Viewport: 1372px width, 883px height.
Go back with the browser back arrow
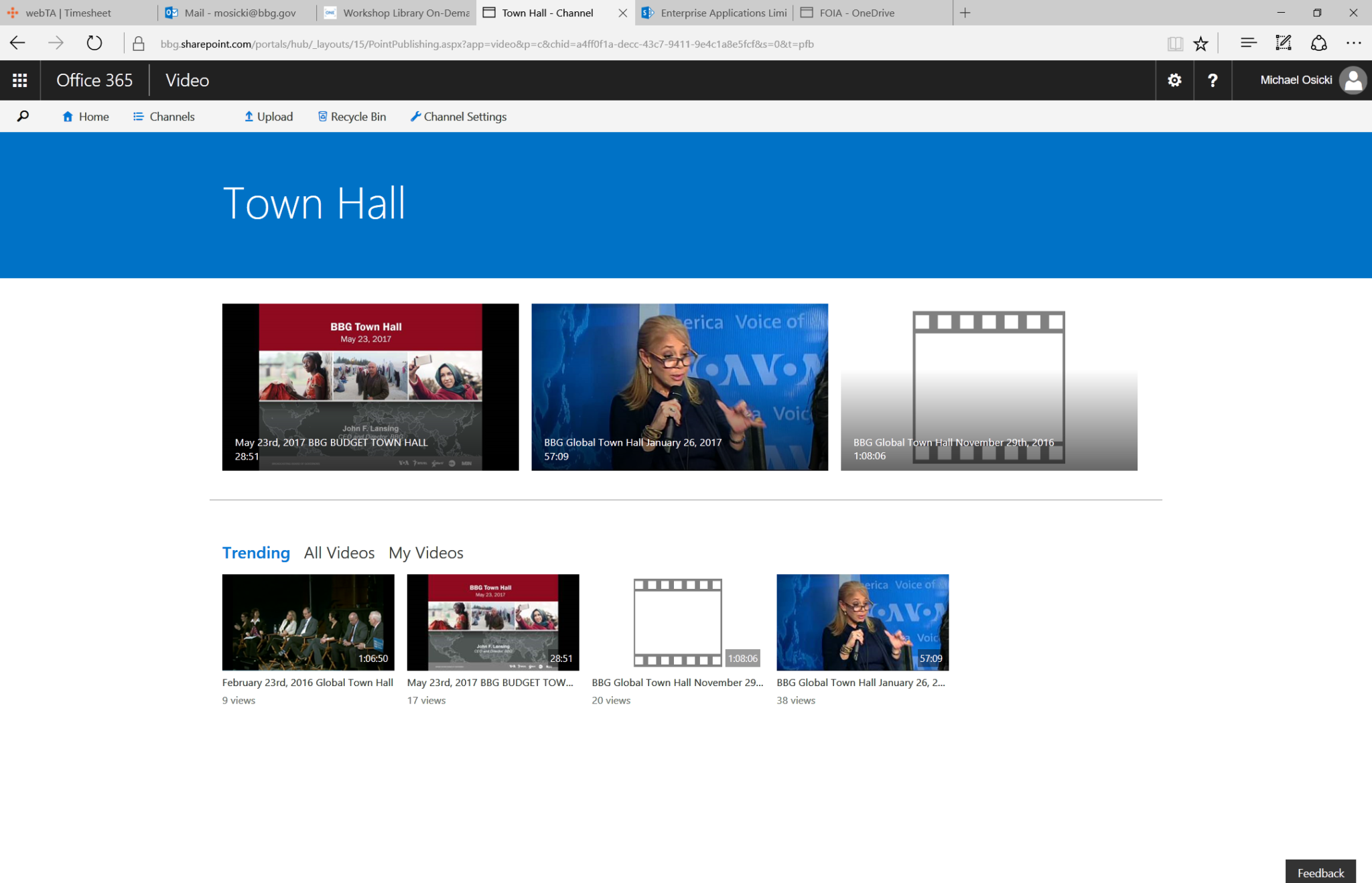(x=18, y=44)
